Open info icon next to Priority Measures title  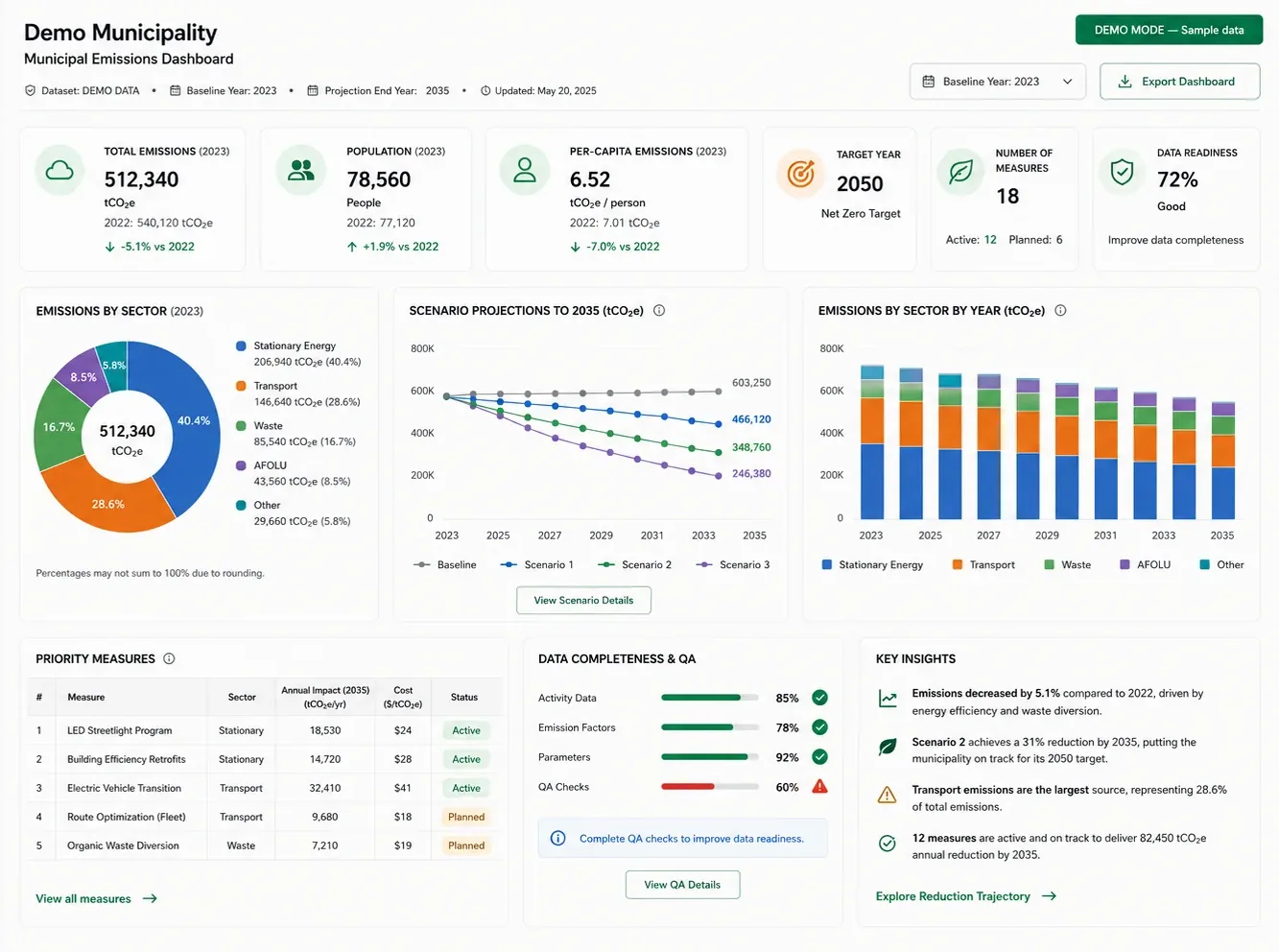169,658
